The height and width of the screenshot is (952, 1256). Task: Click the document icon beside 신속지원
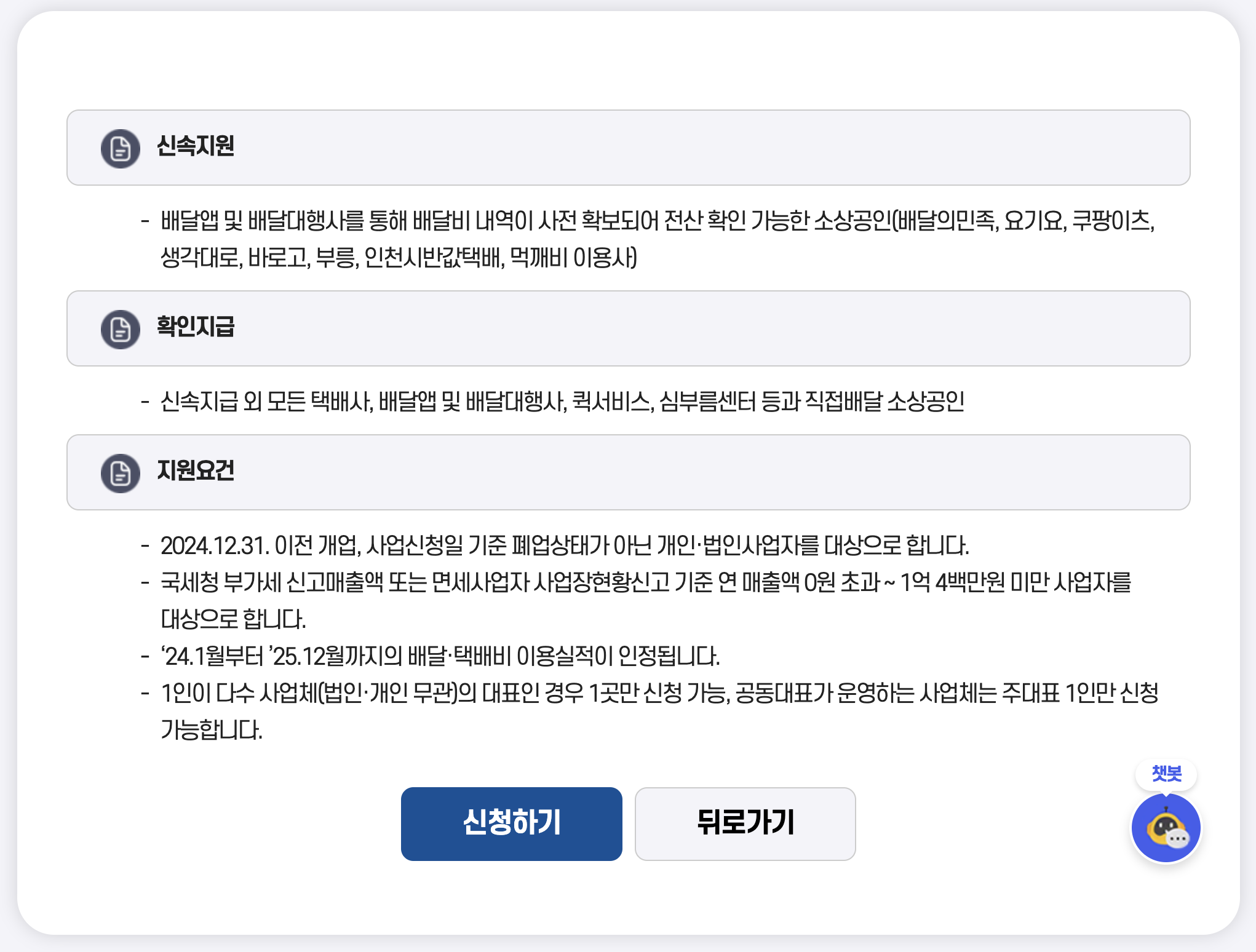tap(121, 148)
